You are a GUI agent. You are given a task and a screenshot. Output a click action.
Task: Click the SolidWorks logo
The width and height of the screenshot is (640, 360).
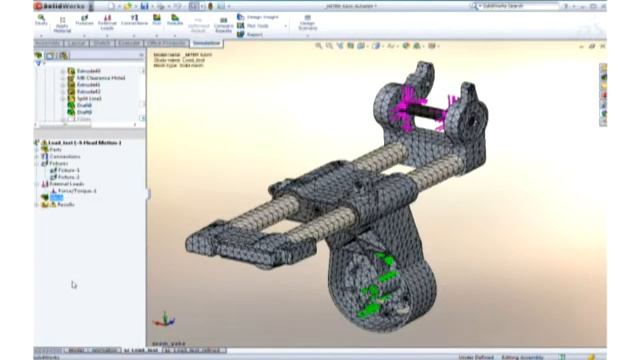click(x=60, y=6)
